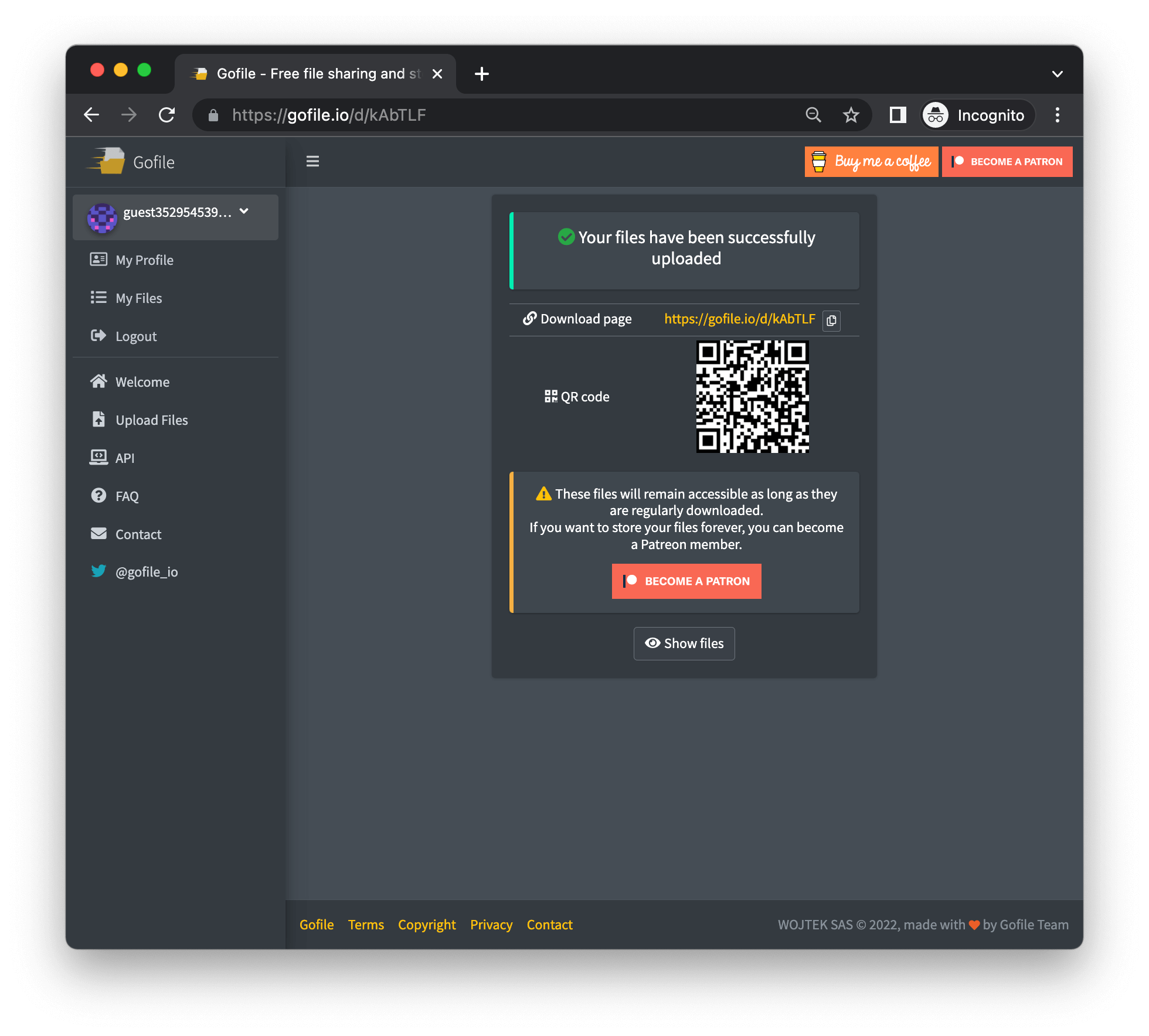Click the Gofile logo in sidebar header

point(131,162)
